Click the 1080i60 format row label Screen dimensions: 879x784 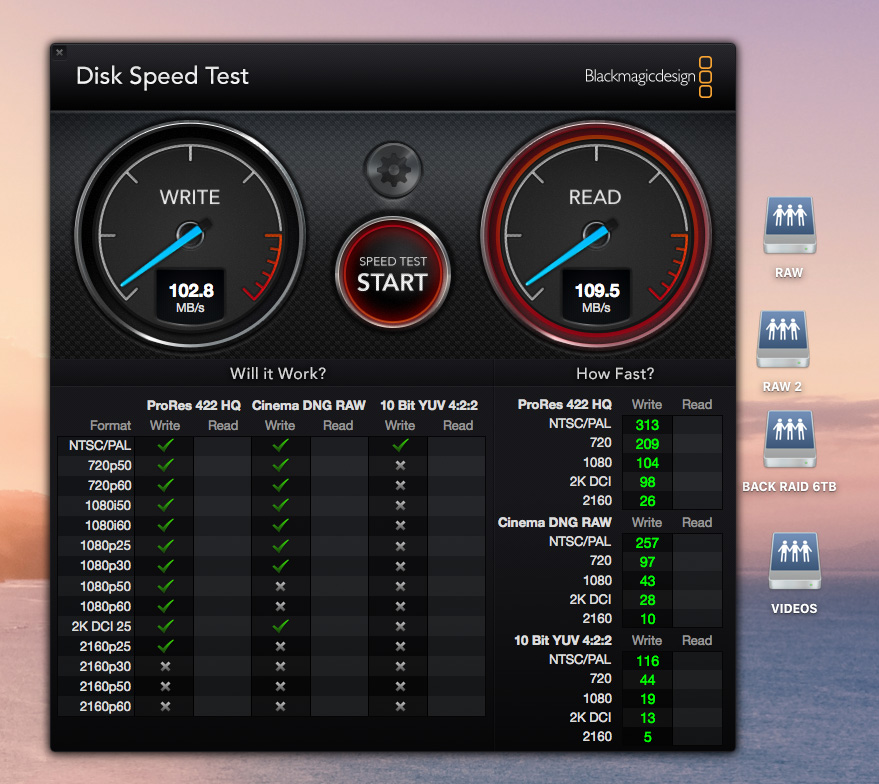tap(108, 526)
